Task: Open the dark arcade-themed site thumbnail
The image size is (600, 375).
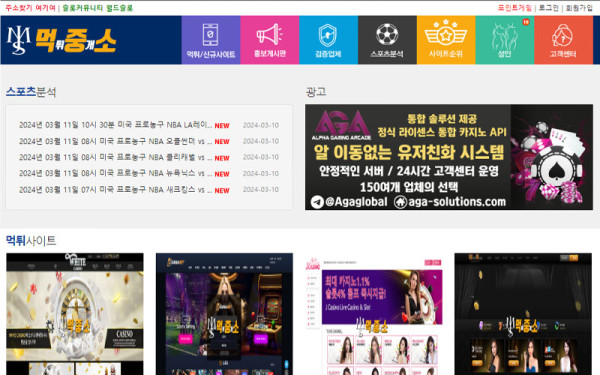Action: pos(225,314)
